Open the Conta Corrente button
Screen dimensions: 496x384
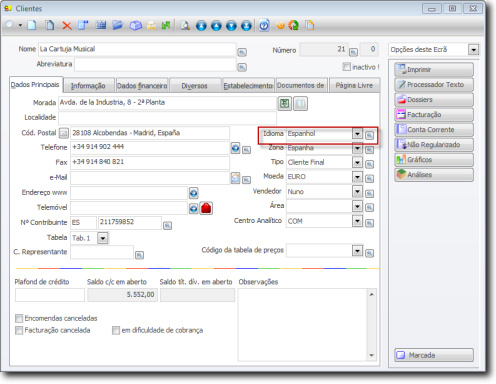pos(434,130)
